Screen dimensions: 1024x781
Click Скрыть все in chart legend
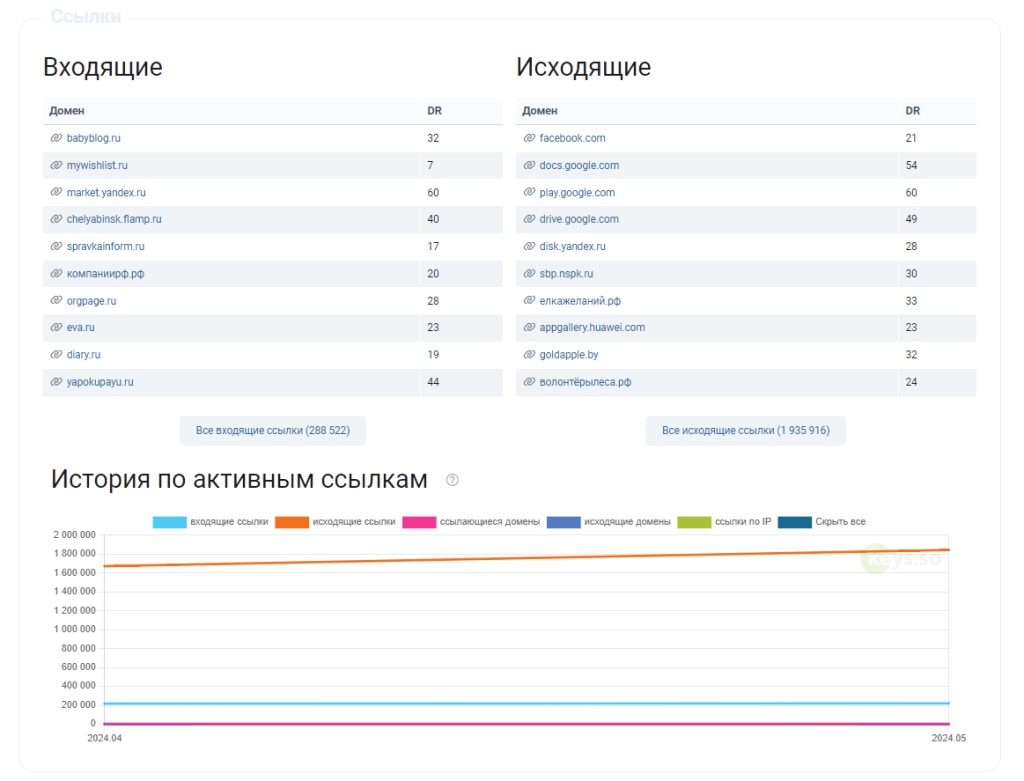(x=822, y=522)
